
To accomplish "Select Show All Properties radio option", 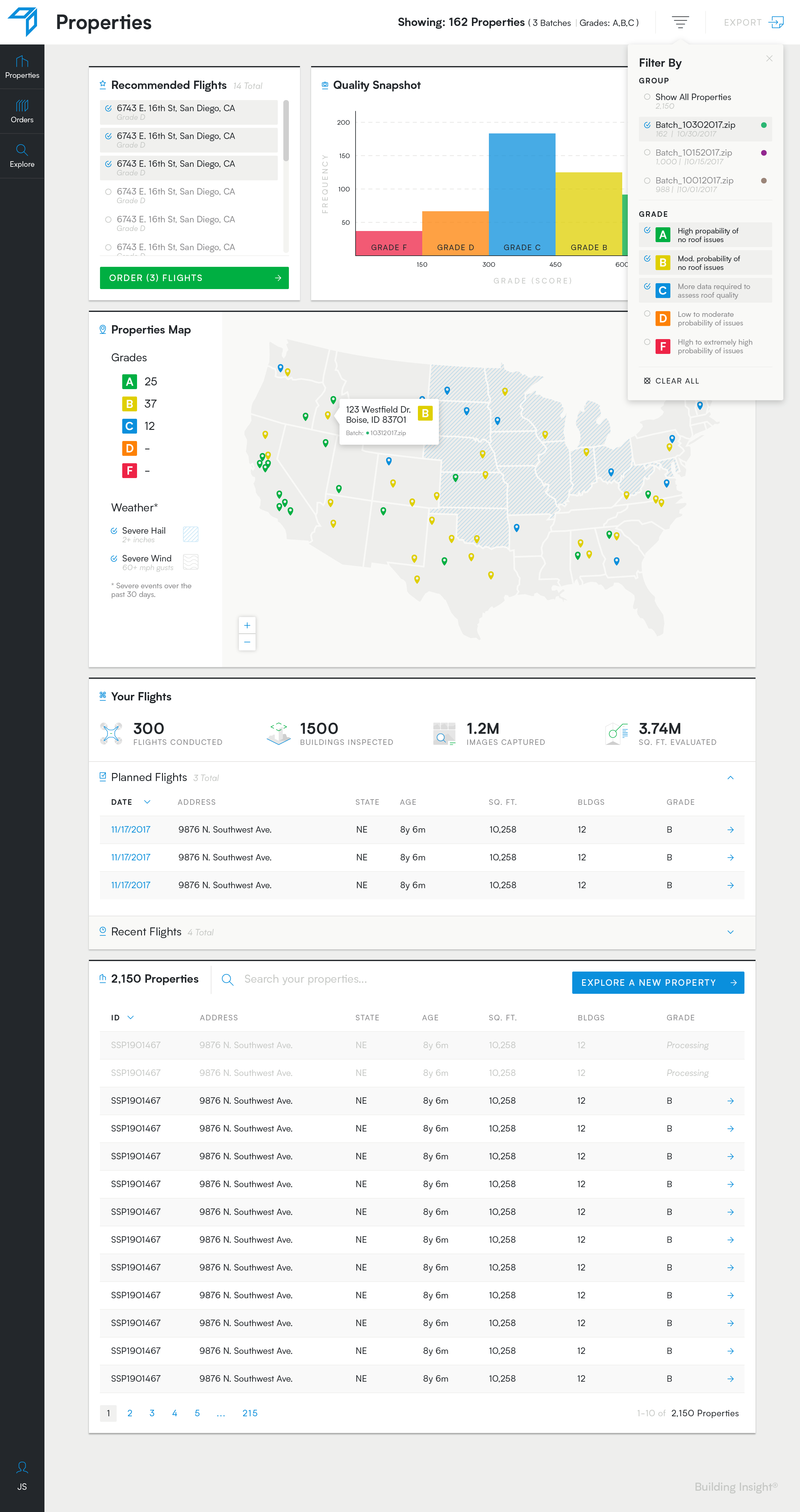I will [647, 97].
